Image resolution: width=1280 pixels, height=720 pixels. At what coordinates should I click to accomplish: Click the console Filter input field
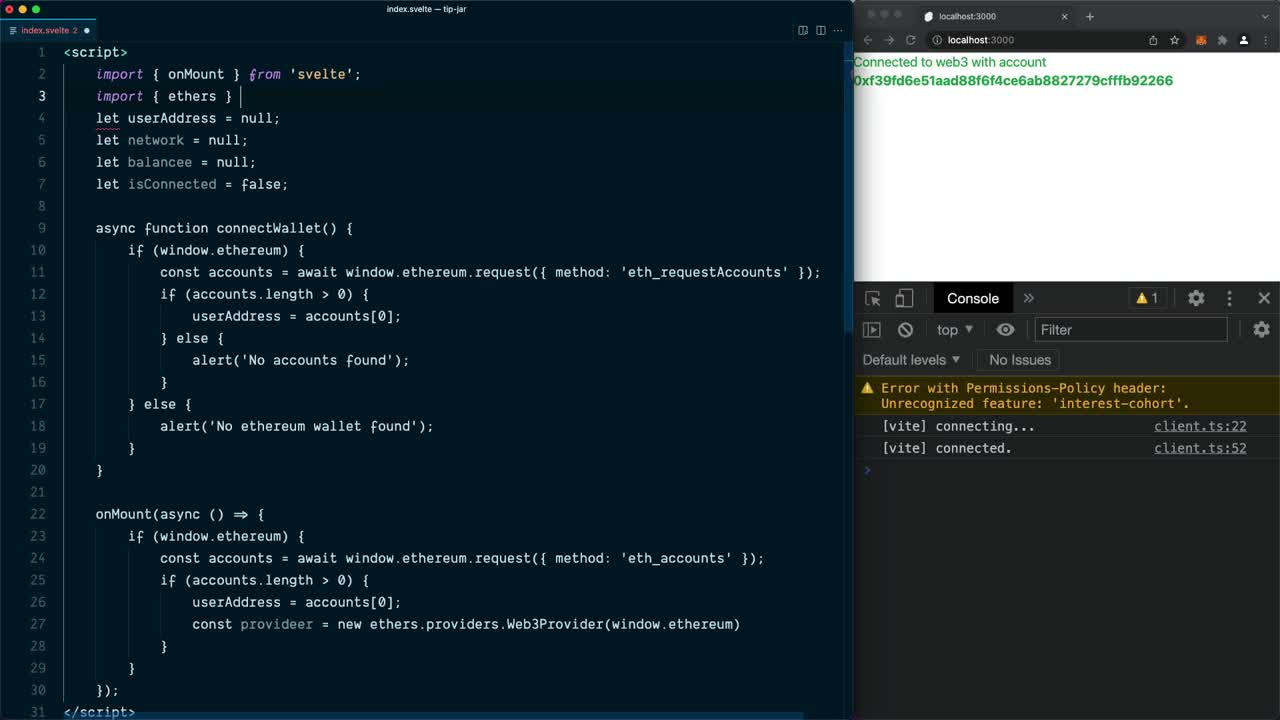click(x=1130, y=330)
